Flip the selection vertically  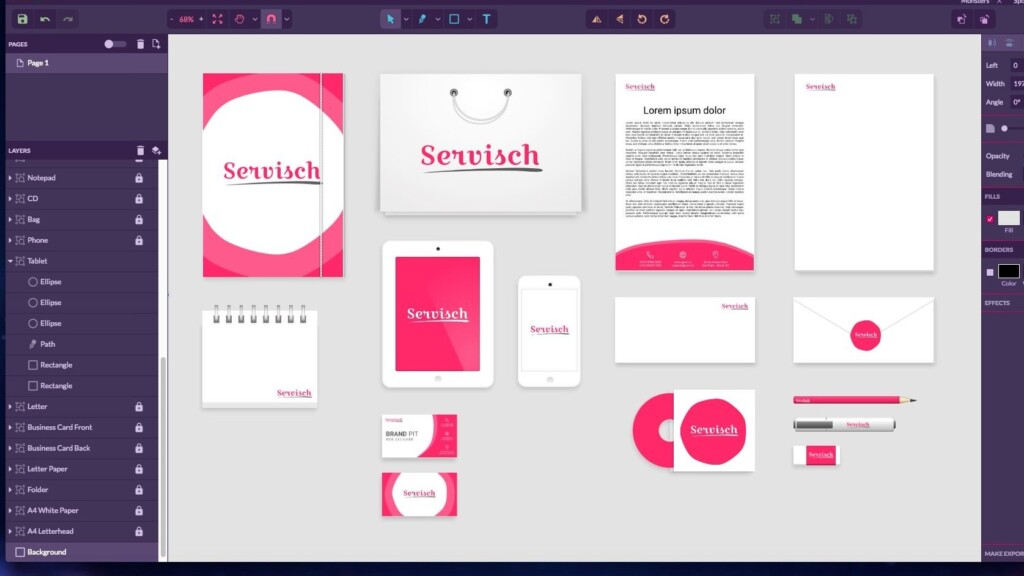(x=620, y=19)
